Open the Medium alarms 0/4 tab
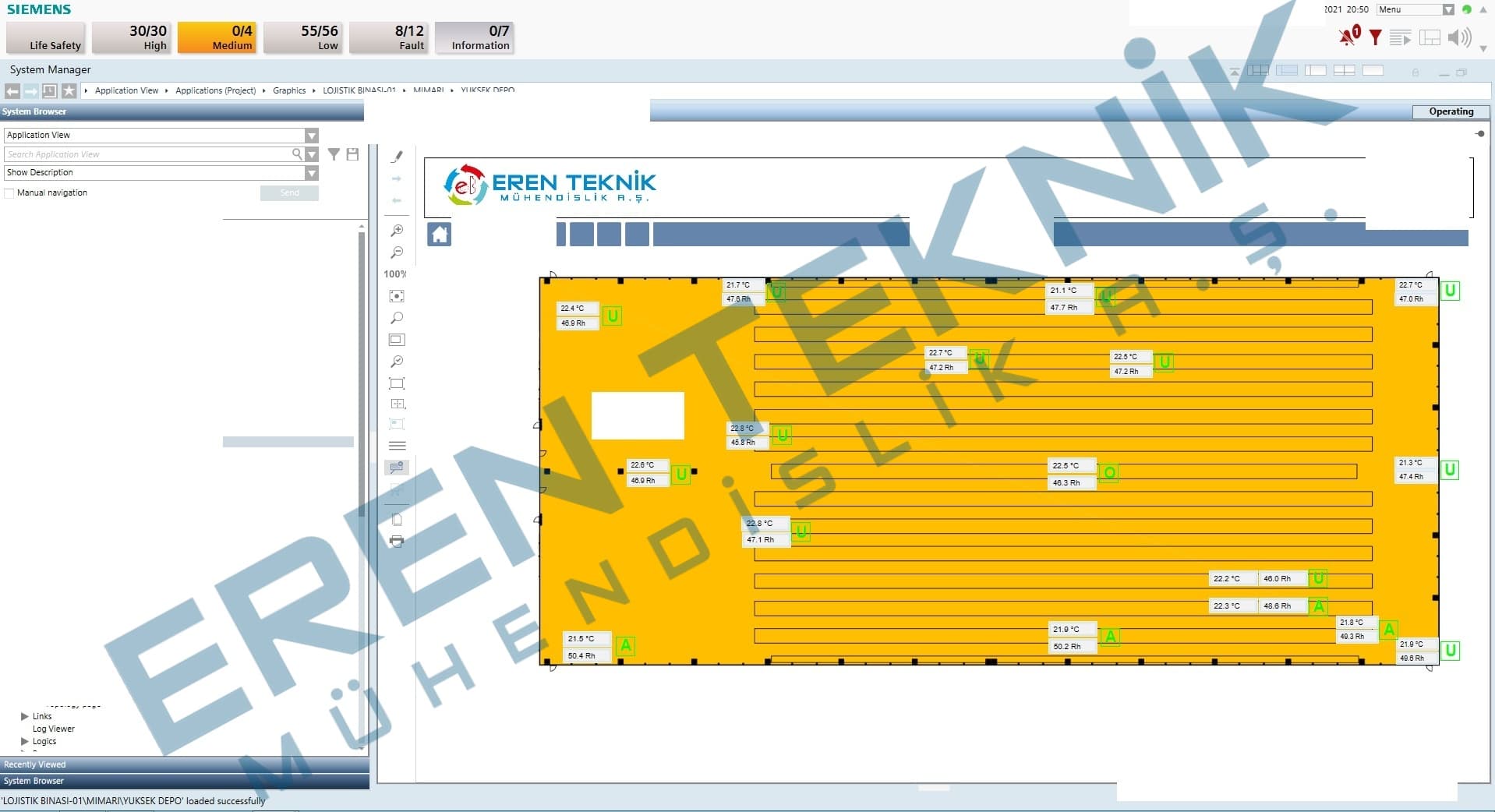The image size is (1495, 812). tap(217, 37)
